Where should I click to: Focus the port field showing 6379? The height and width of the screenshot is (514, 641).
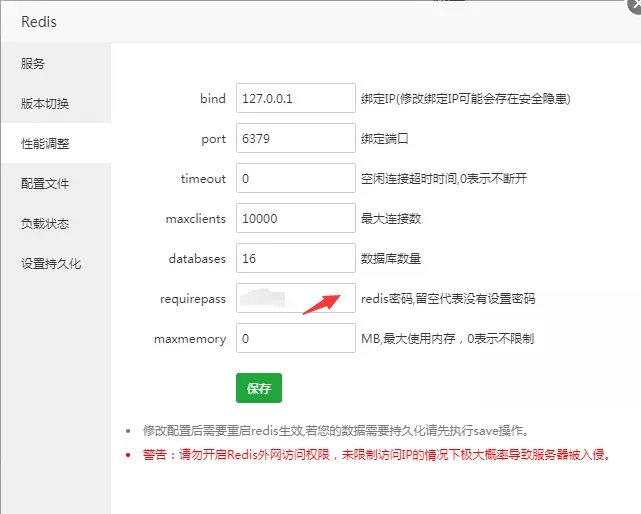click(296, 139)
